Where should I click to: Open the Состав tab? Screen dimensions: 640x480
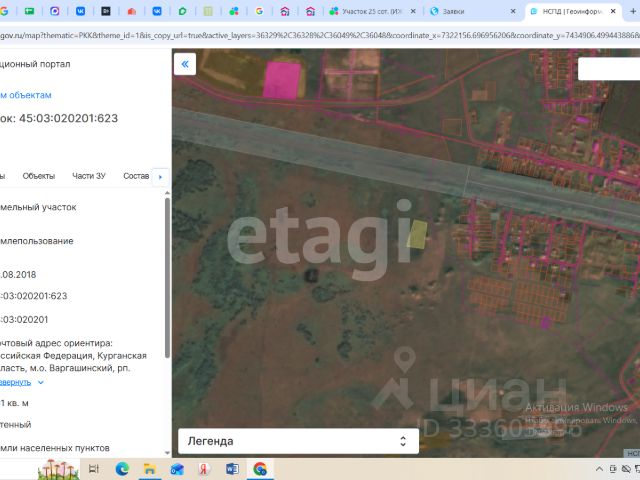coord(136,176)
